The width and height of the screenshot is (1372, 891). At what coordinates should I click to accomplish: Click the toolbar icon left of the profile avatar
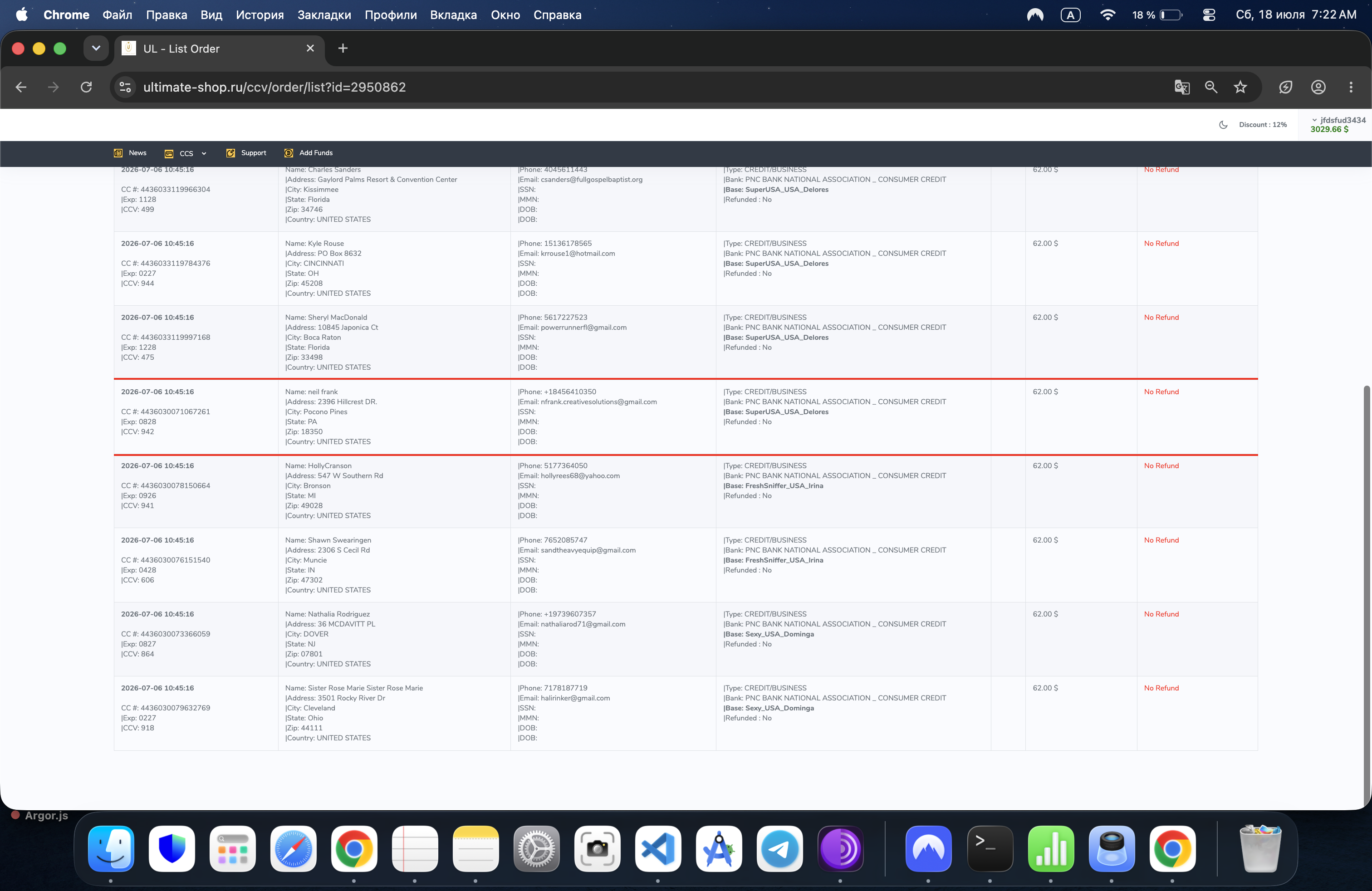1285,87
